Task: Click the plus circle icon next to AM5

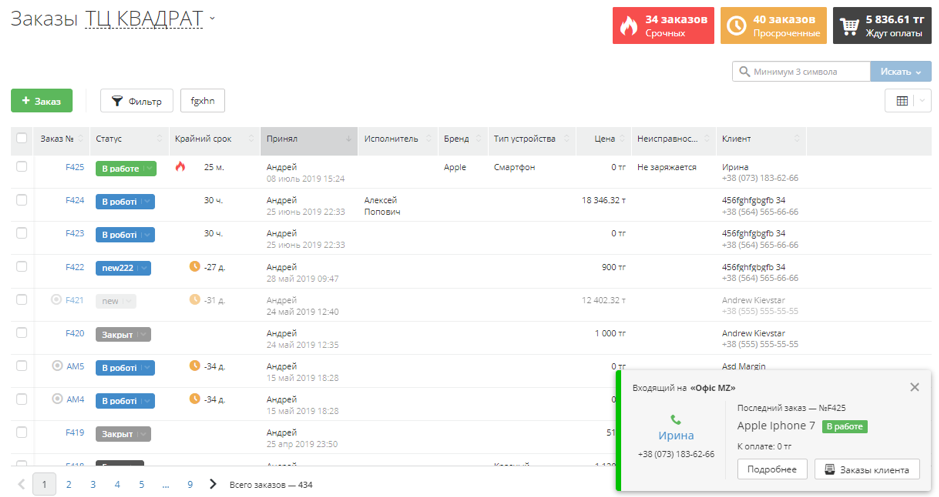Action: tap(57, 366)
